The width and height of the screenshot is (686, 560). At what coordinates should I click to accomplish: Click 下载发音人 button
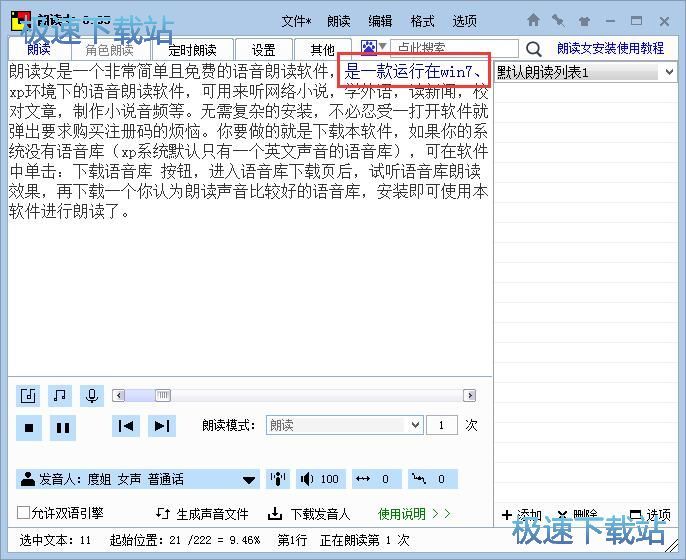coord(309,514)
